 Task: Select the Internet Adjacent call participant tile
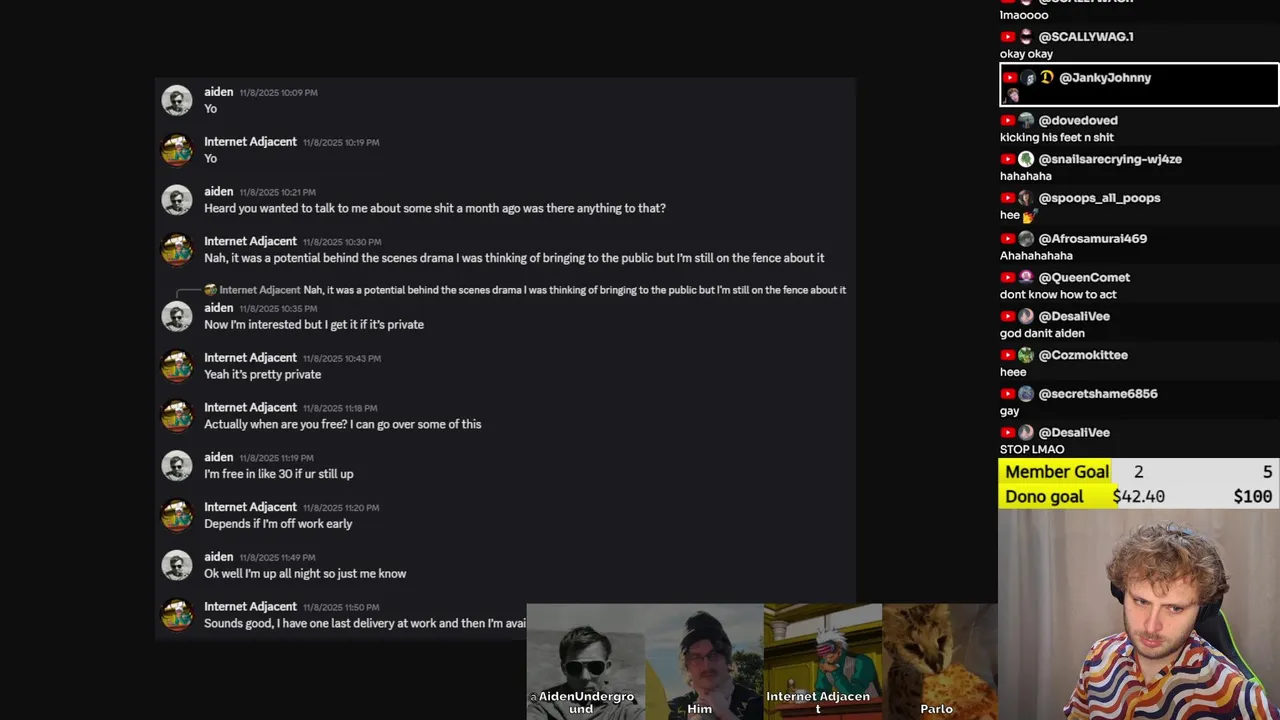822,661
